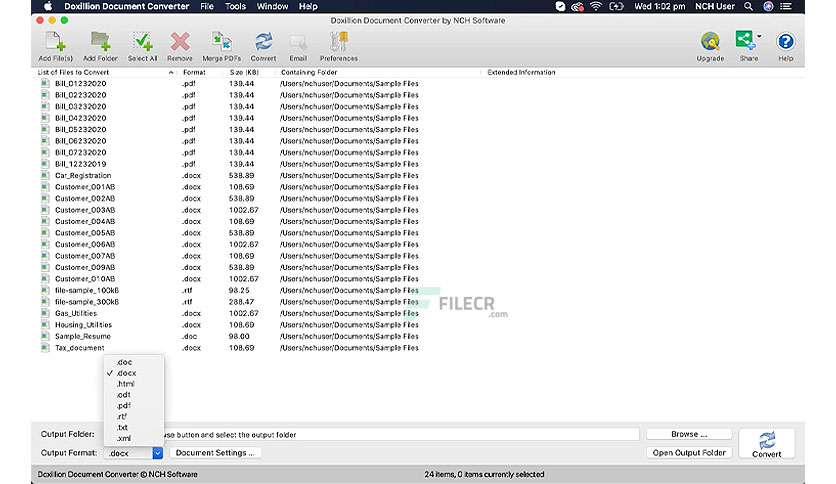836x484 pixels.
Task: Open the File menu
Action: pos(207,6)
